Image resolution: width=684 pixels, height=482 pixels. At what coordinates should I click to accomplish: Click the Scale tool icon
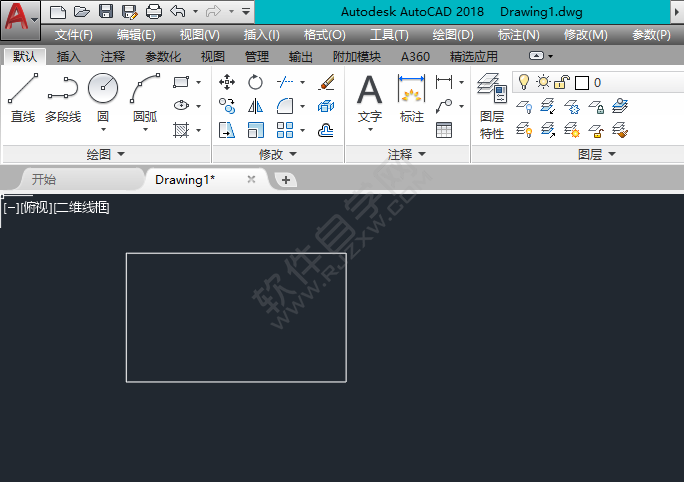pyautogui.click(x=255, y=130)
